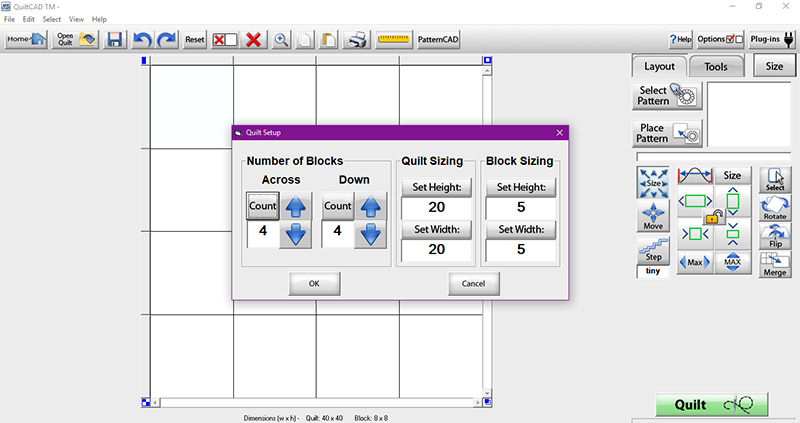Open the Select menu
The width and height of the screenshot is (800, 423).
coord(52,19)
